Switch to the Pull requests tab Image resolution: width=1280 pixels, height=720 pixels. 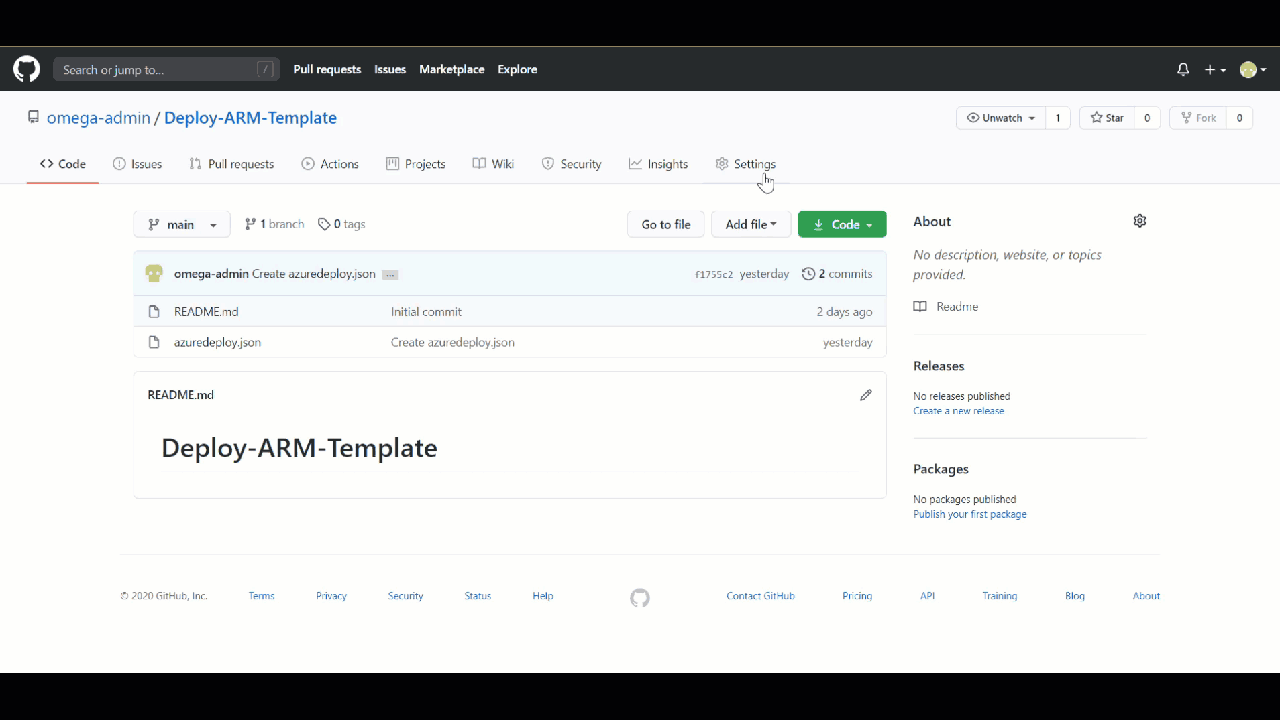tap(231, 163)
